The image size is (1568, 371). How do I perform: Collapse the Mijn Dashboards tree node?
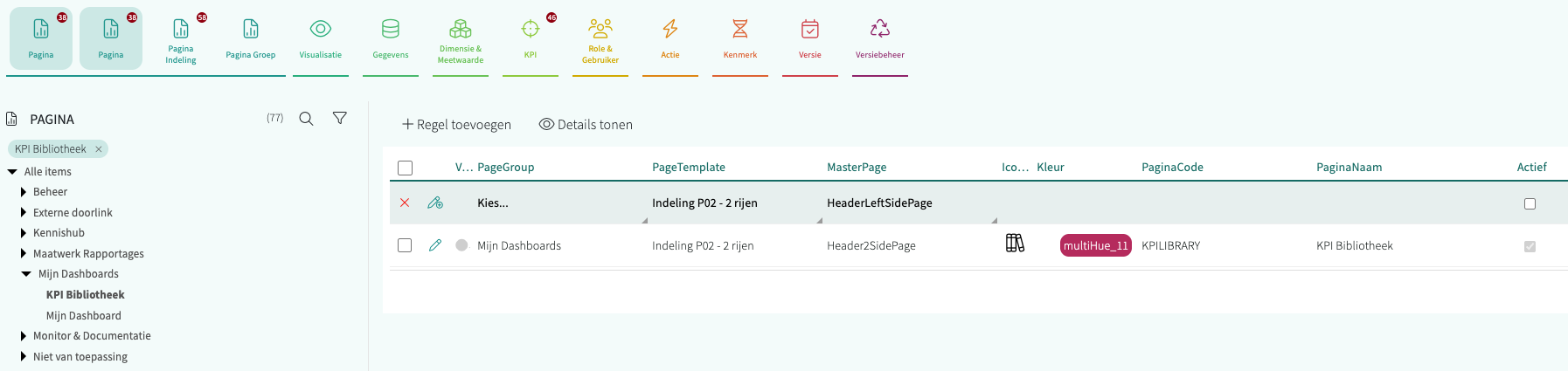point(26,274)
